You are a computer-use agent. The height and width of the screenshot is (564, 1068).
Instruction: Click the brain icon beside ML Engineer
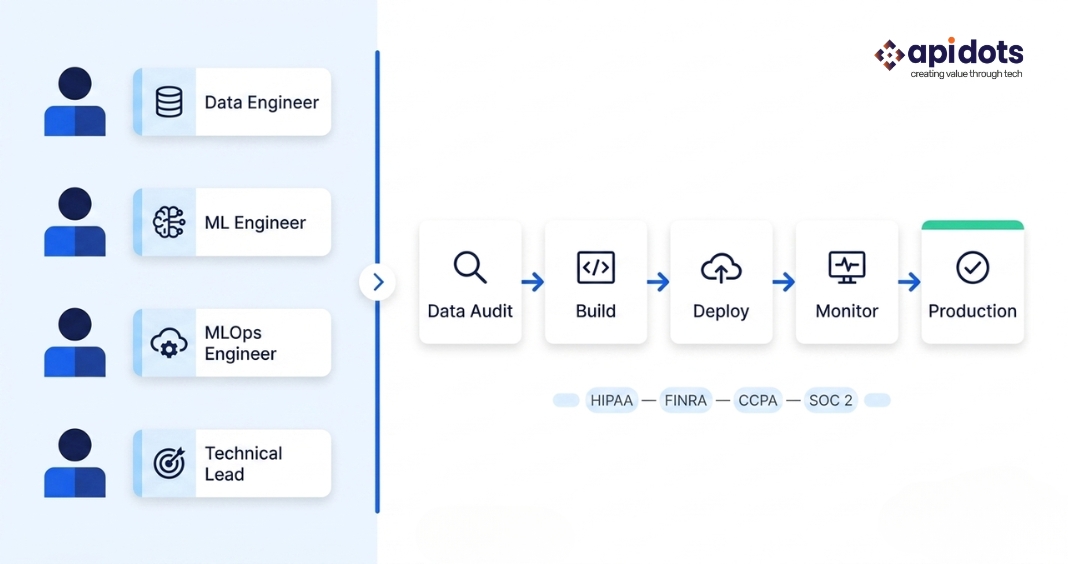[169, 223]
